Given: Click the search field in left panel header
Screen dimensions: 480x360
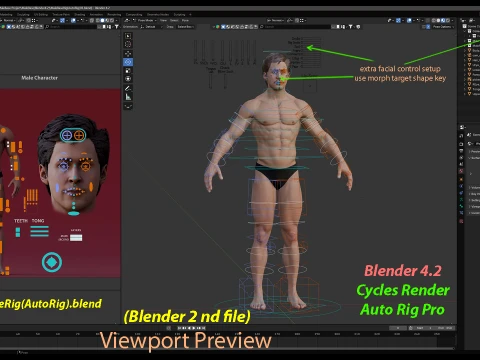Looking at the screenshot, I should tap(72, 27).
